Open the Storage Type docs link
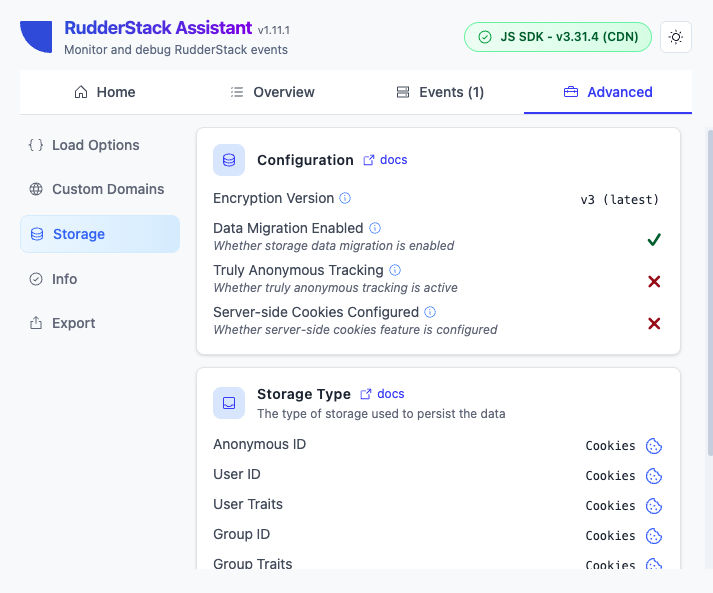 click(x=382, y=394)
